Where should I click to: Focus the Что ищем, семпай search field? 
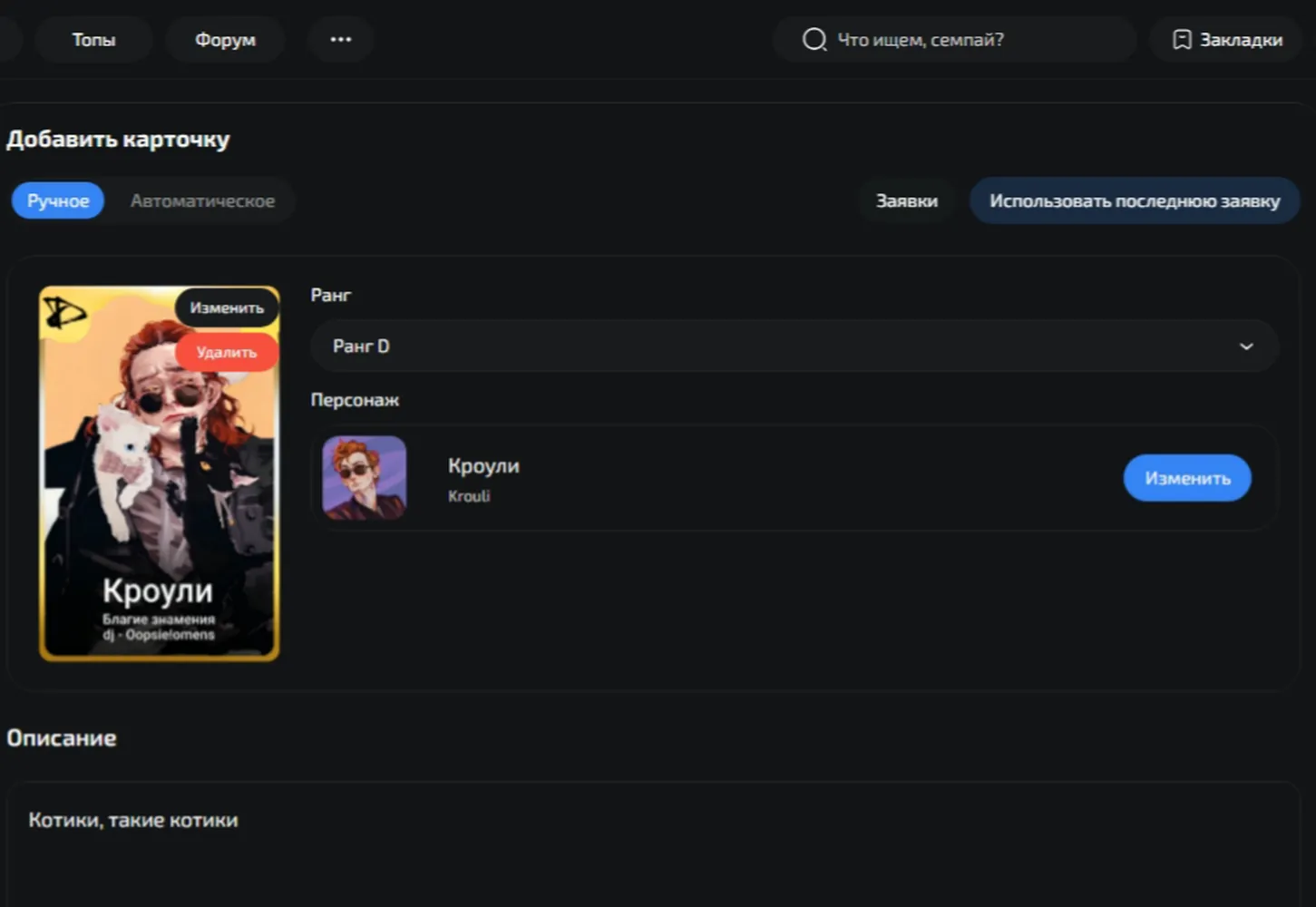[x=954, y=40]
